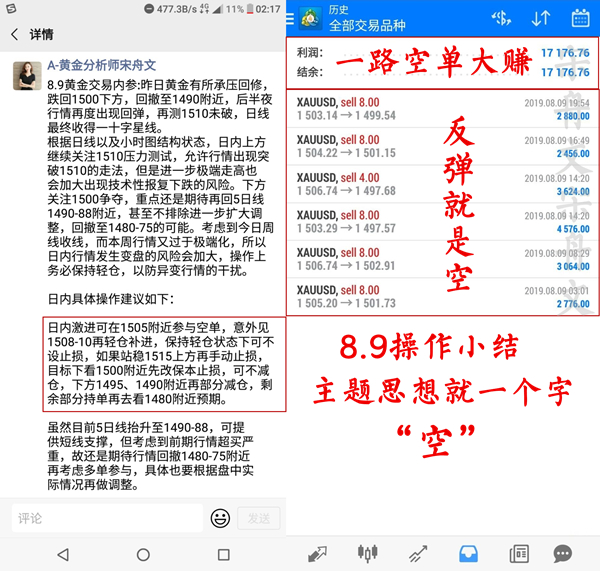Select the XAUUSD sell 4.00 trade row
Screen dimensions: 600x571
443,184
